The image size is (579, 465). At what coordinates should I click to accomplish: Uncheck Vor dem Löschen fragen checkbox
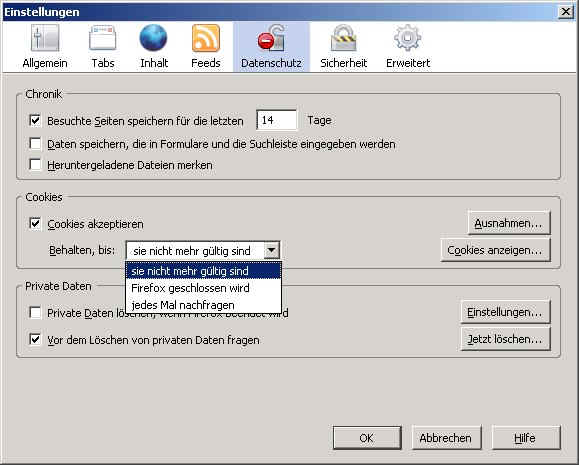35,339
